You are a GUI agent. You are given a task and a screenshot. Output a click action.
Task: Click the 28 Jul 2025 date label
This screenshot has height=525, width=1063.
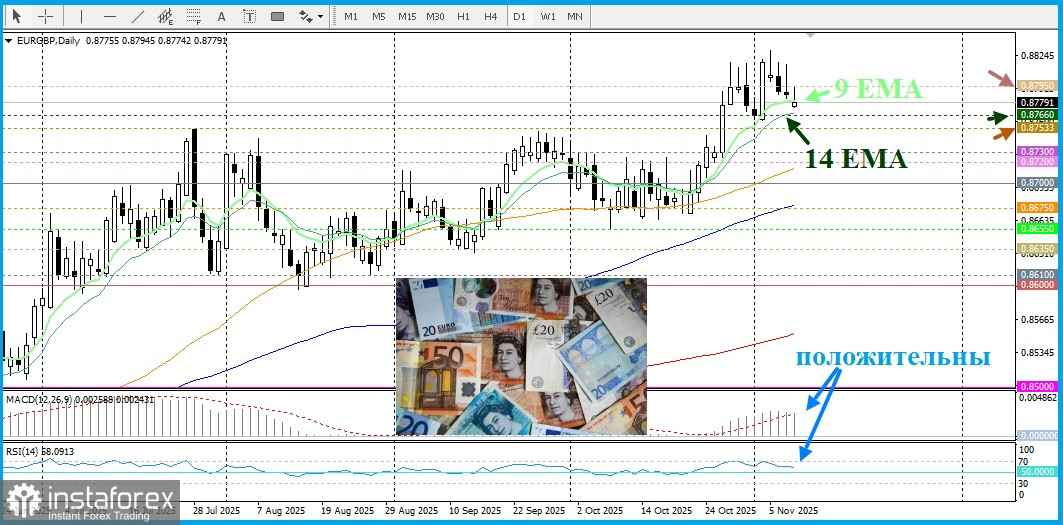click(x=216, y=510)
